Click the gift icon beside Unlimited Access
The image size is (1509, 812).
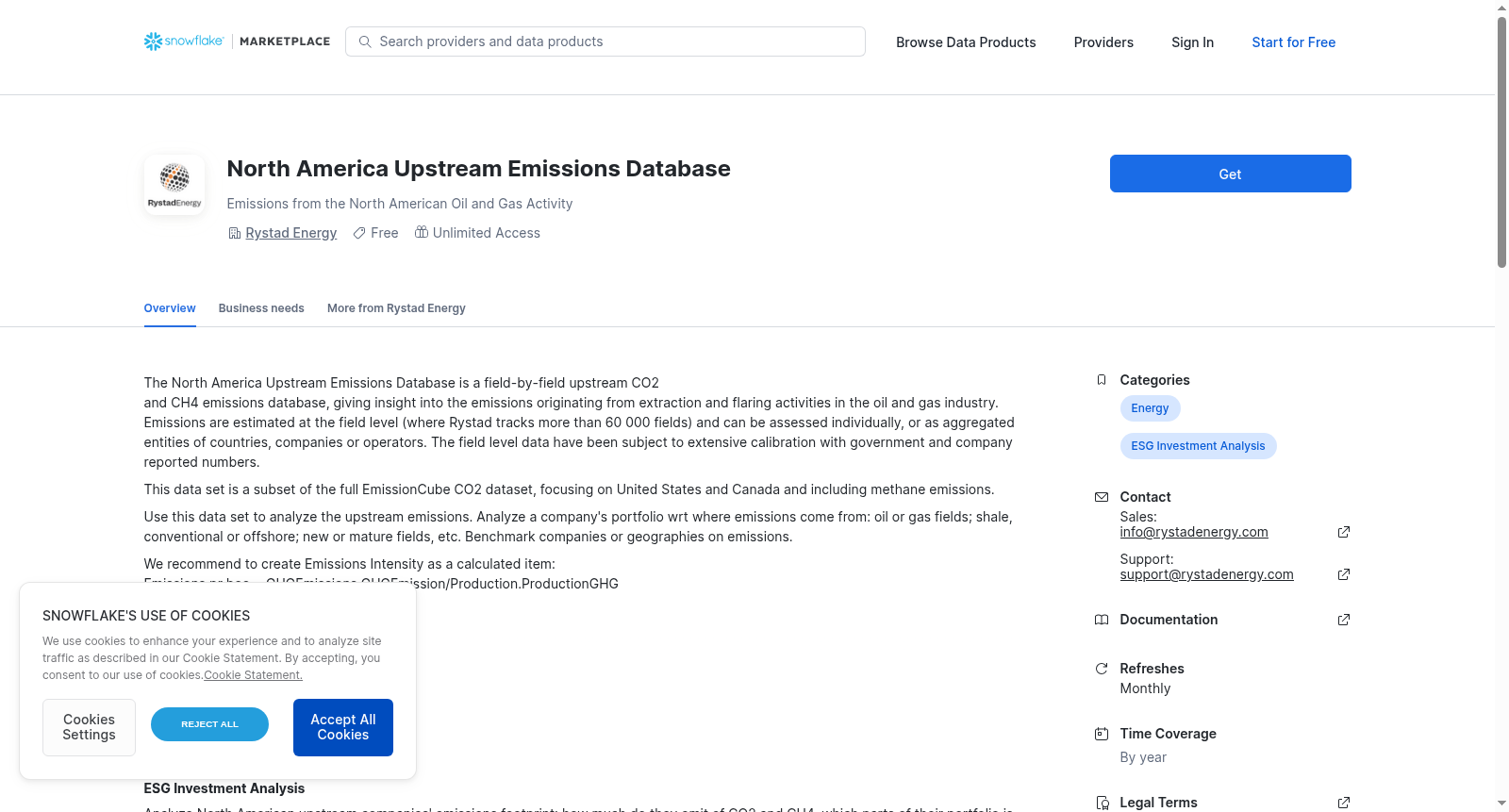(422, 232)
